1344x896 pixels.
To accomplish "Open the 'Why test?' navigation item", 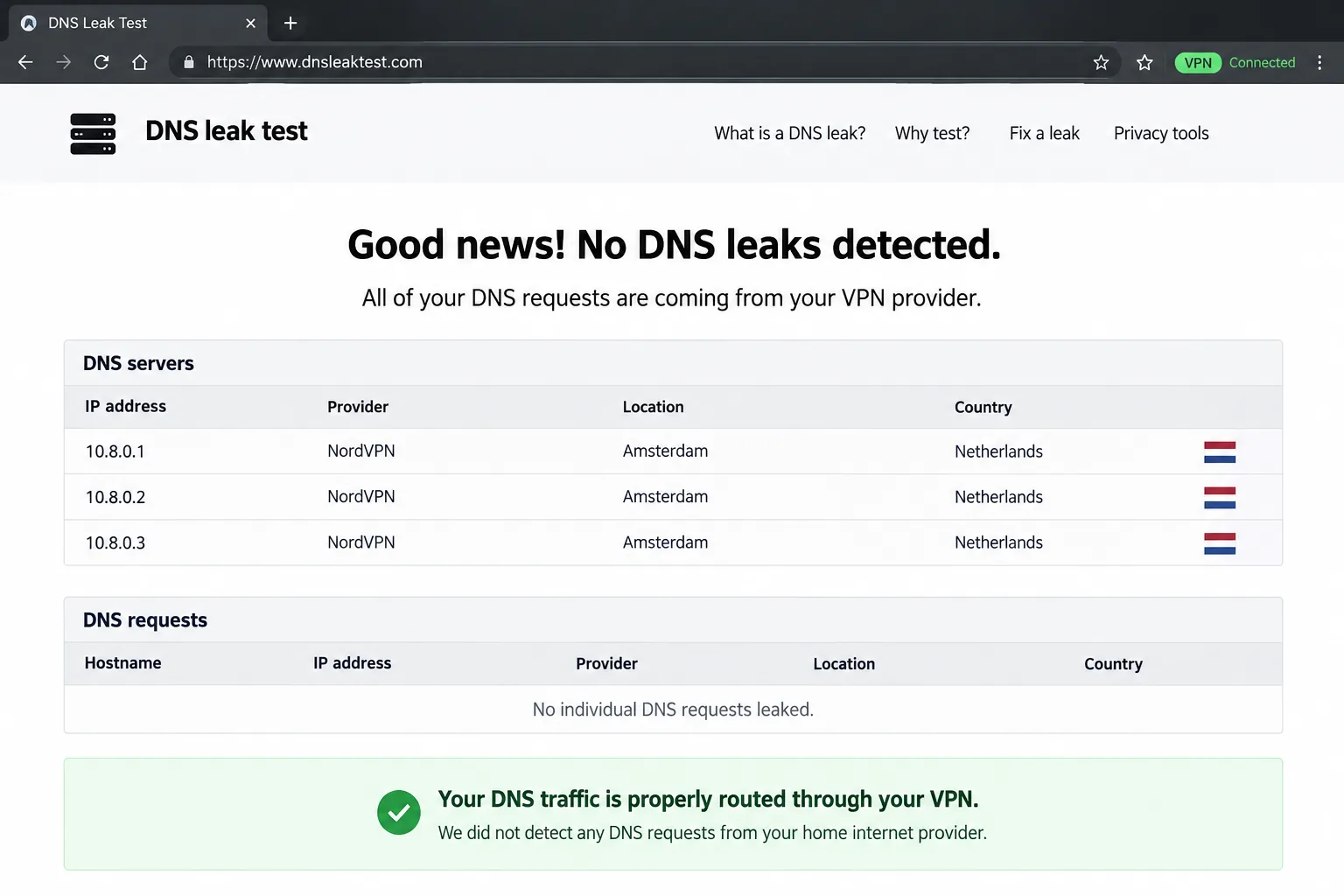I will 932,133.
